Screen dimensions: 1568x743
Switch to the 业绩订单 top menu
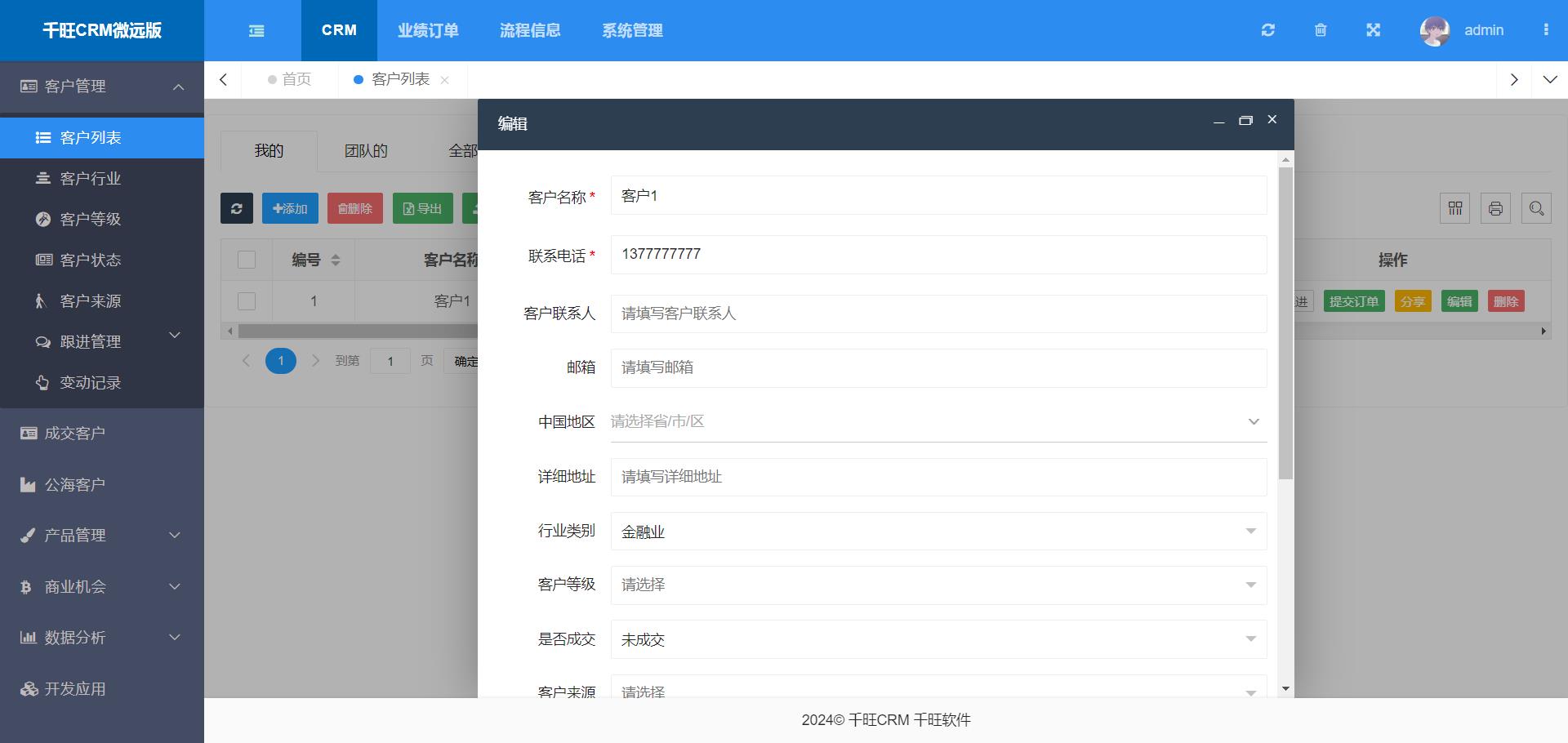click(428, 30)
